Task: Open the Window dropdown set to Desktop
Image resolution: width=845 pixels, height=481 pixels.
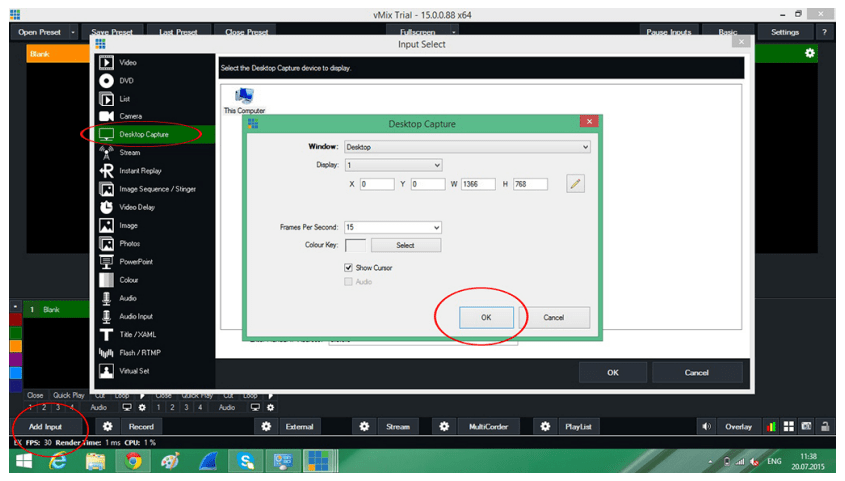Action: tap(467, 147)
